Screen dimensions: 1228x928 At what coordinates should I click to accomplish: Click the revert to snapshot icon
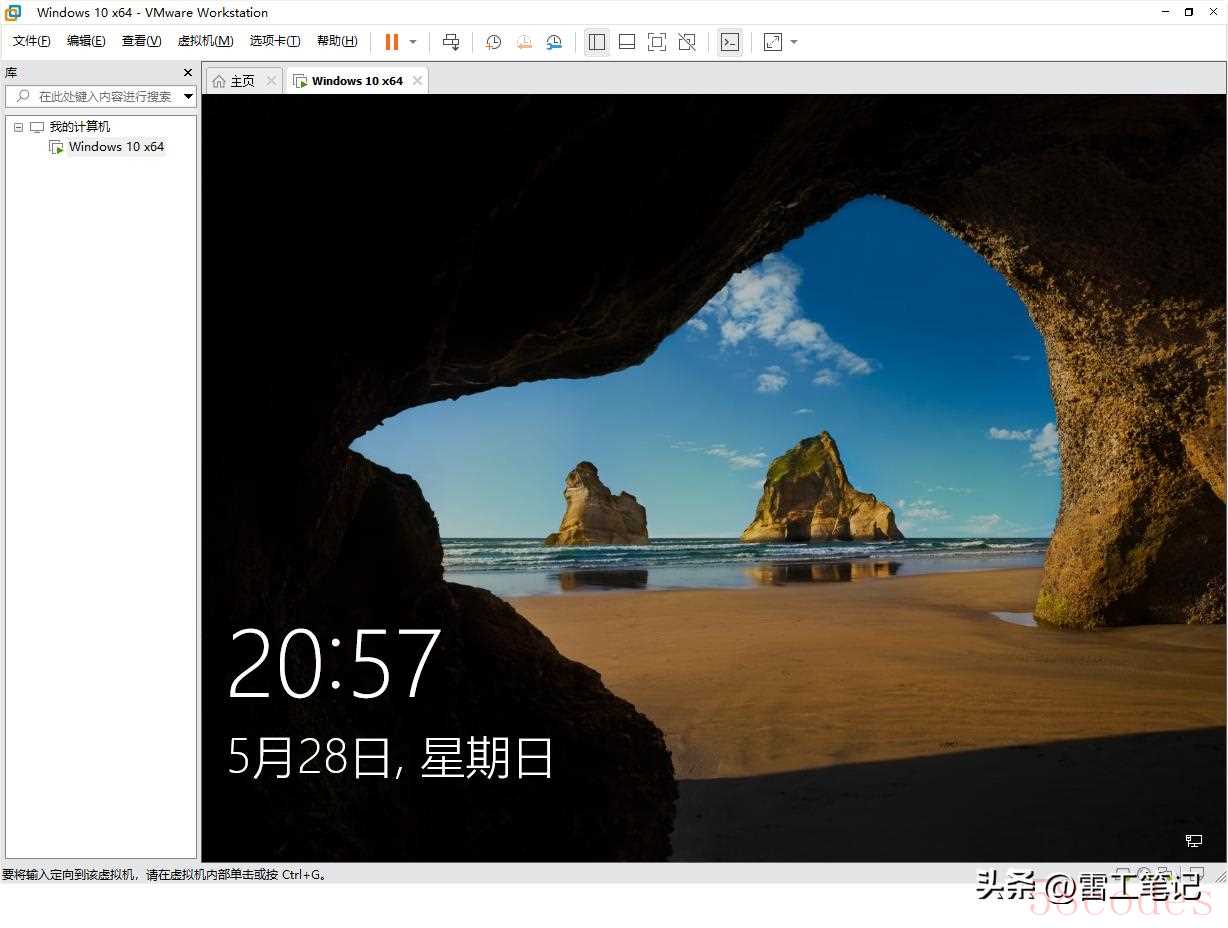pos(524,42)
